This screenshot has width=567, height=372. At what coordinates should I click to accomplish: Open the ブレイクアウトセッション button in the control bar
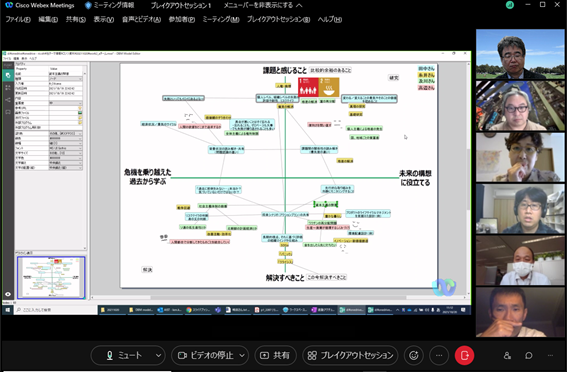350,356
